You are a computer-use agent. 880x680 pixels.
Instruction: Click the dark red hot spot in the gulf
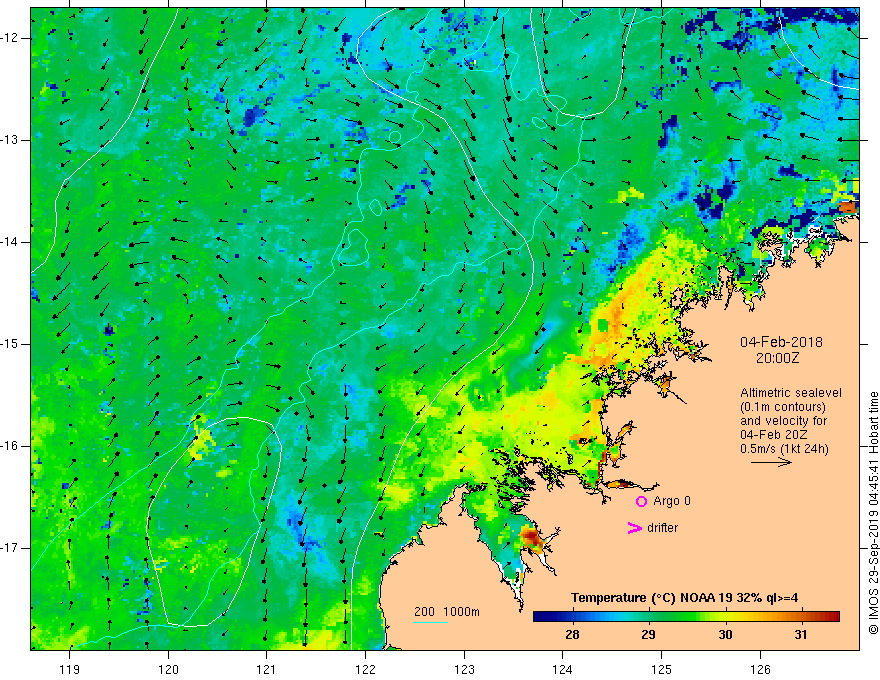tap(531, 539)
